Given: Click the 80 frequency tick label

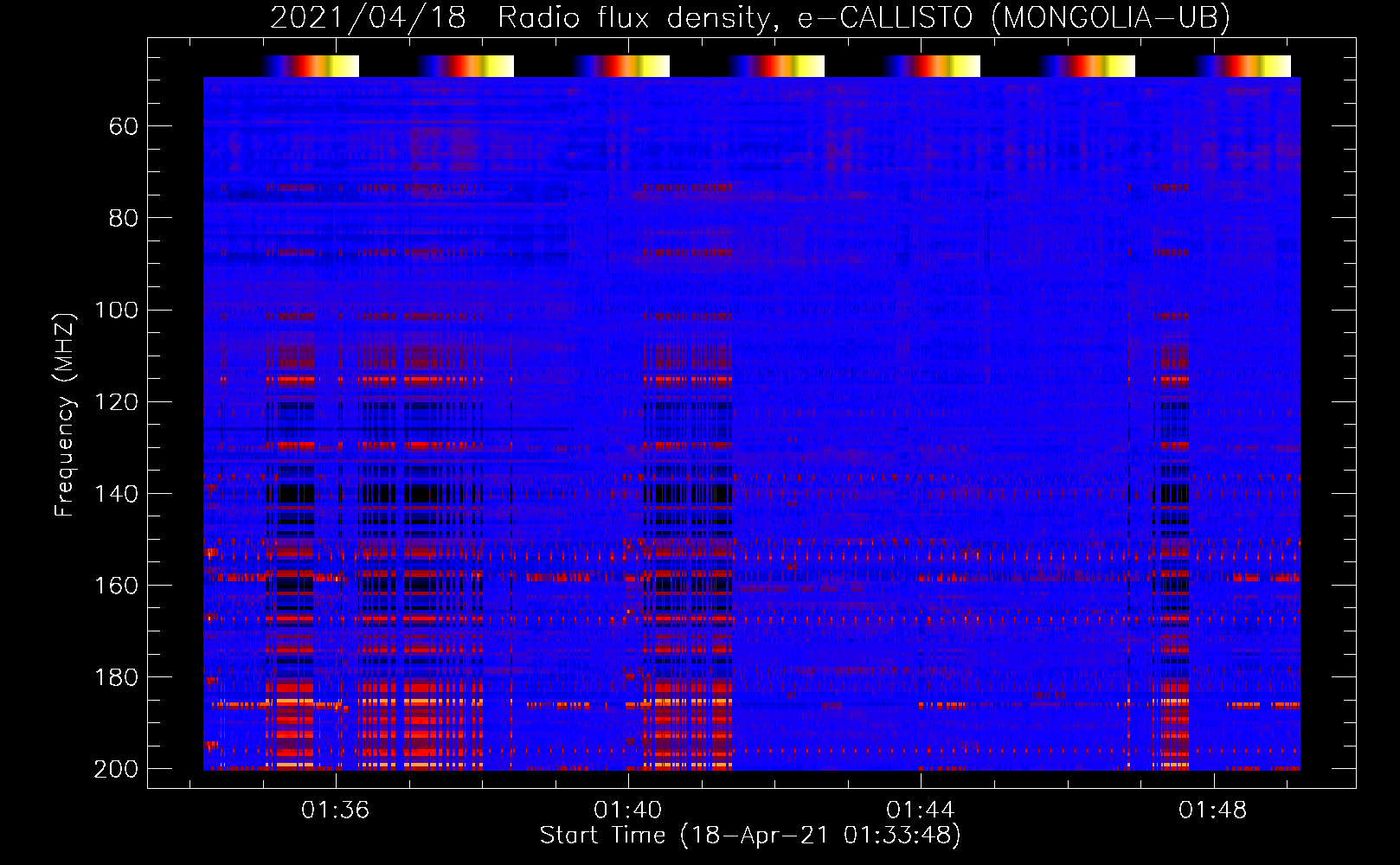Looking at the screenshot, I should point(124,218).
